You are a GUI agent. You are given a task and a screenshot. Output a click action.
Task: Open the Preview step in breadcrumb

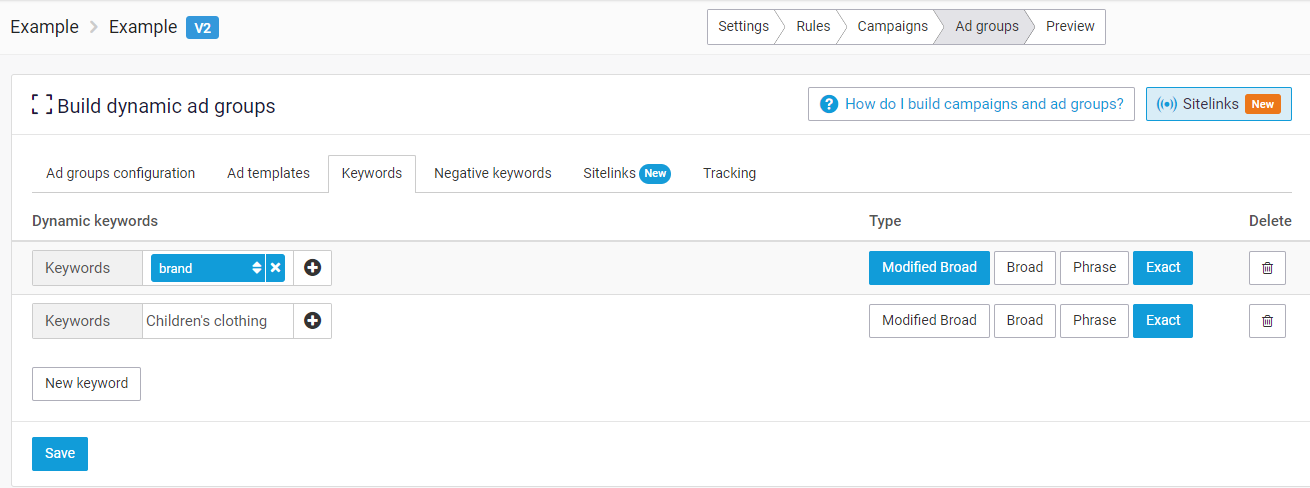click(1069, 27)
